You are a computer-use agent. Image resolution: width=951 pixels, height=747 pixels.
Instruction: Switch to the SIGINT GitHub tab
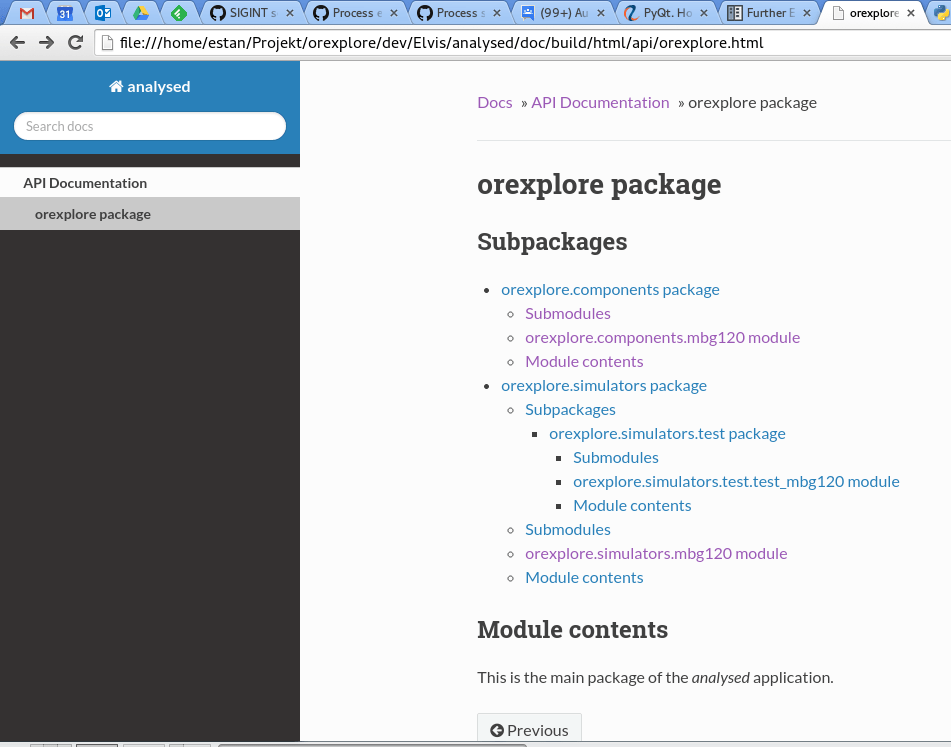click(x=252, y=13)
